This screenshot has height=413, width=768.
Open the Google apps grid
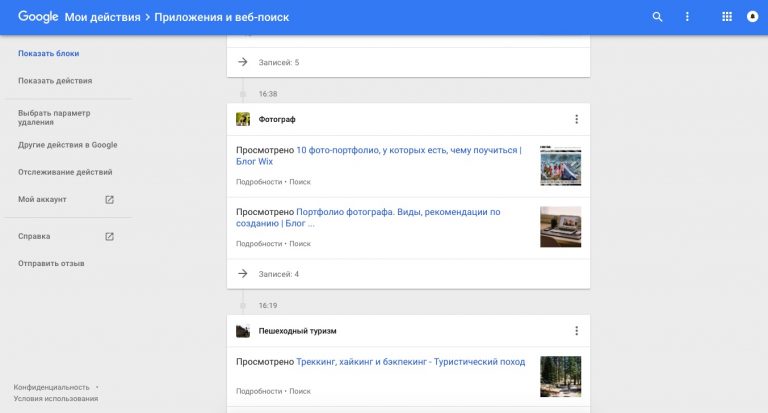(x=726, y=17)
